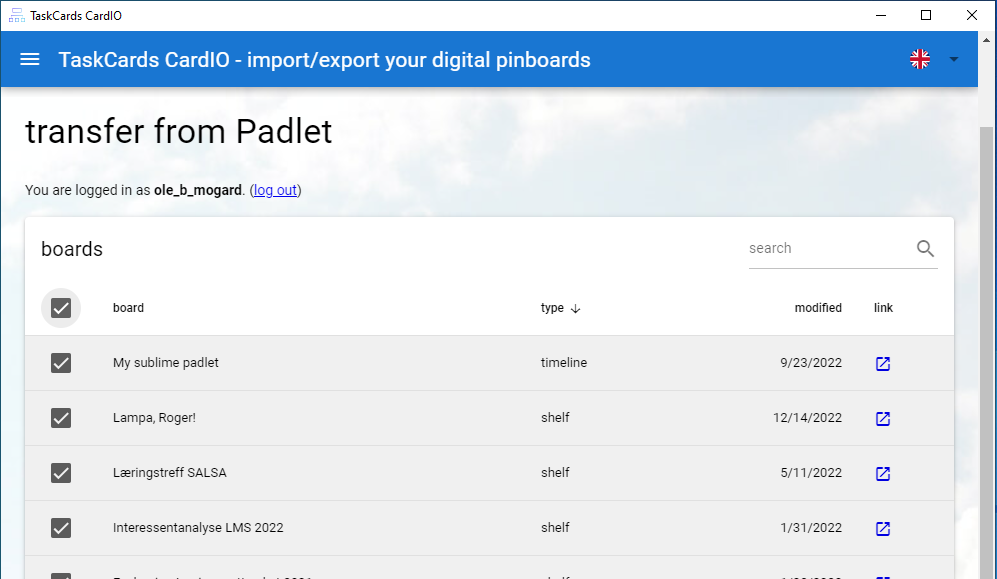Viewport: 997px width, 579px height.
Task: Open external link for Lampa, Roger!
Action: 883,418
